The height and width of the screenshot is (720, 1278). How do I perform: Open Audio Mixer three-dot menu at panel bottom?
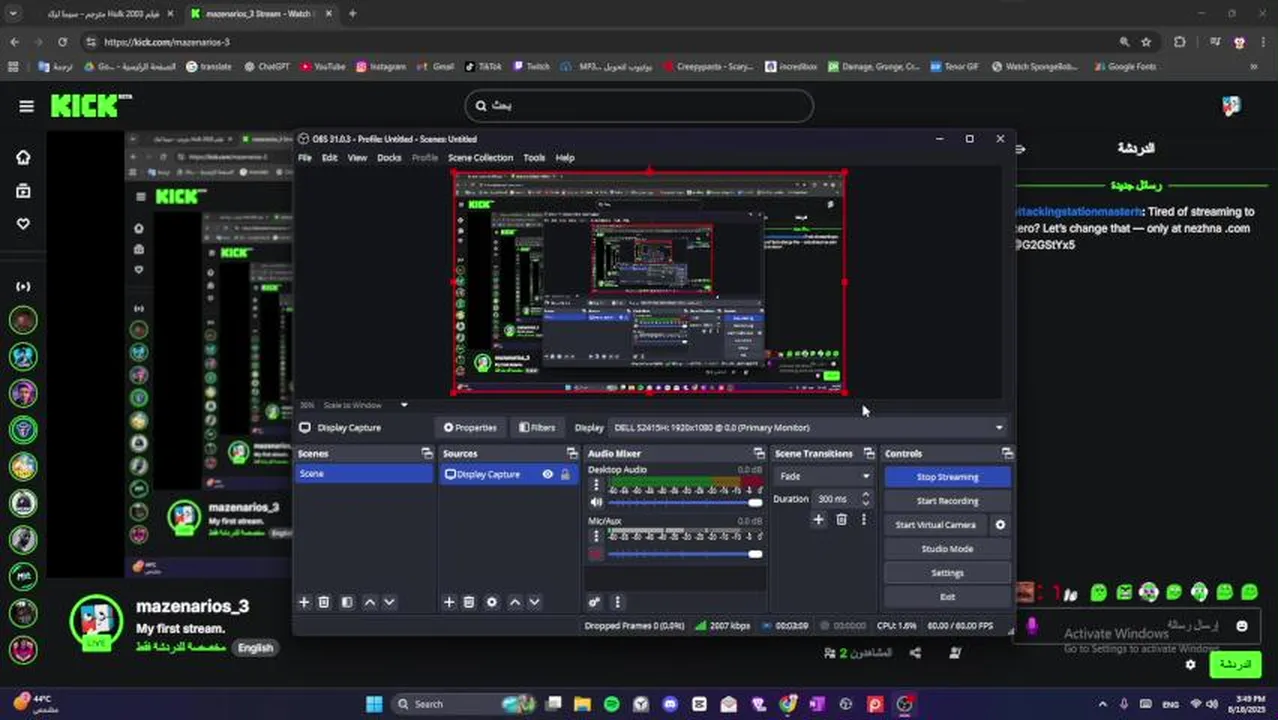[x=617, y=602]
